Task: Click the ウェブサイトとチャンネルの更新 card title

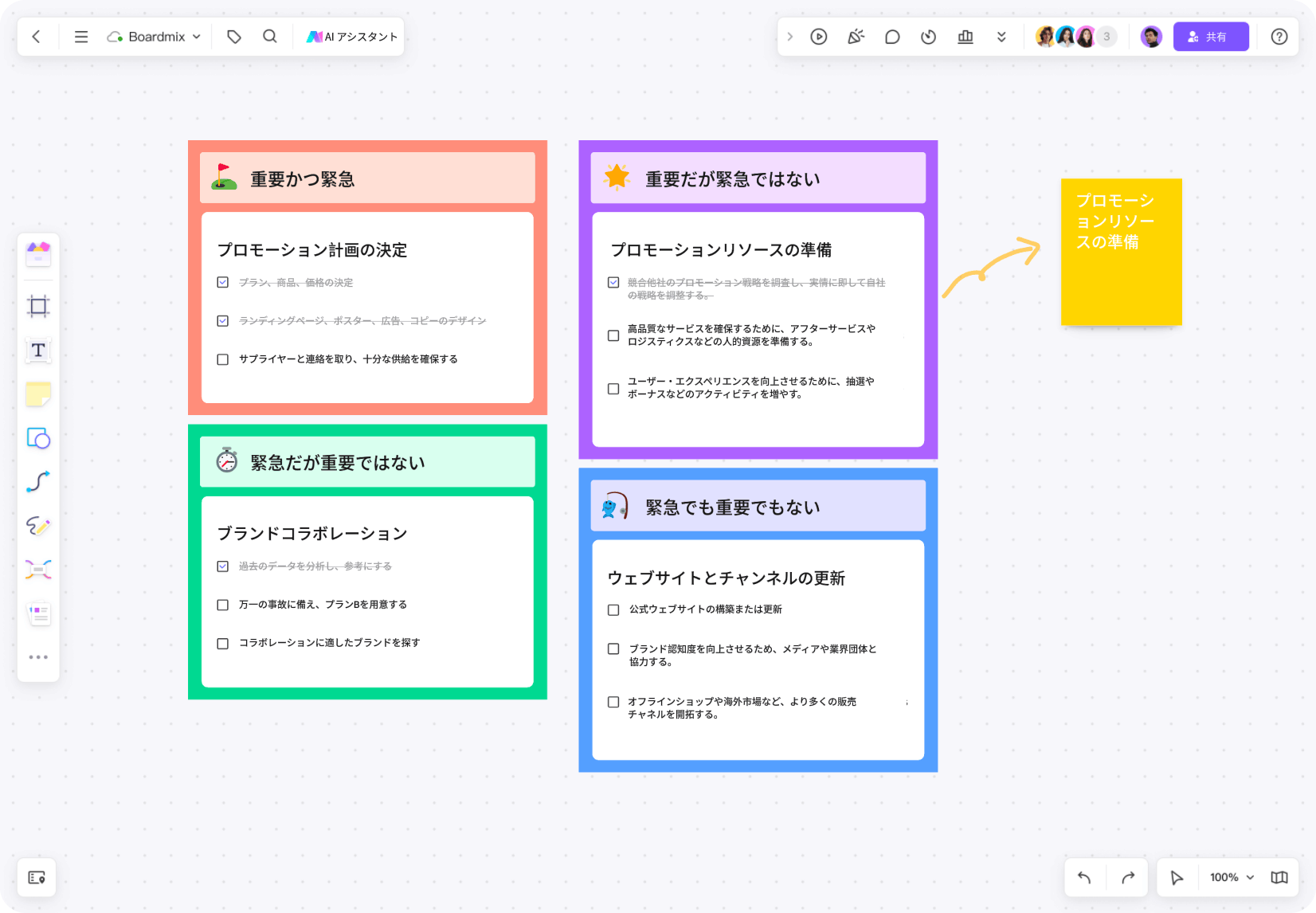Action: coord(727,578)
